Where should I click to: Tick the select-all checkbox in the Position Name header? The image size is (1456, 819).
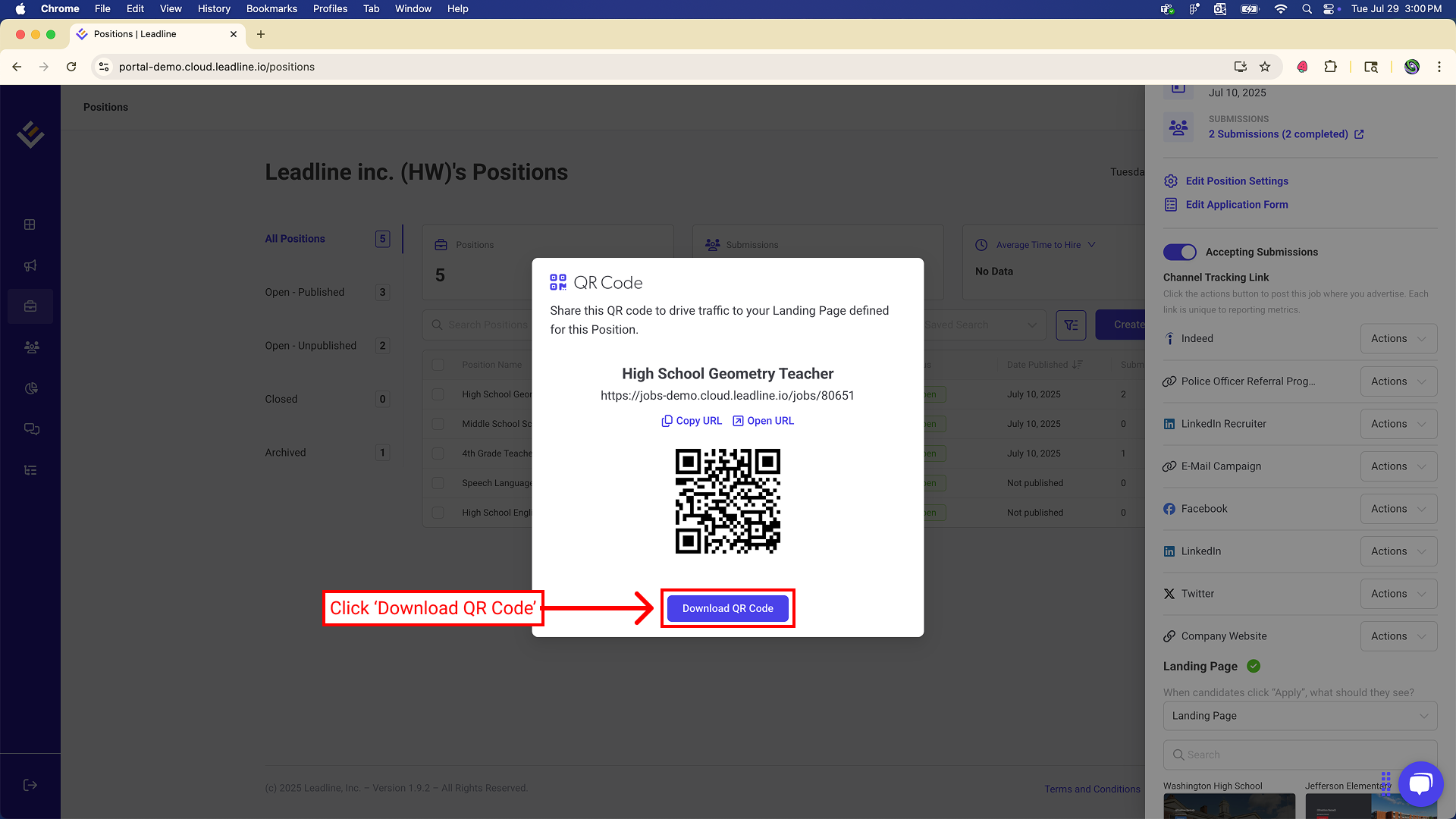coord(438,365)
